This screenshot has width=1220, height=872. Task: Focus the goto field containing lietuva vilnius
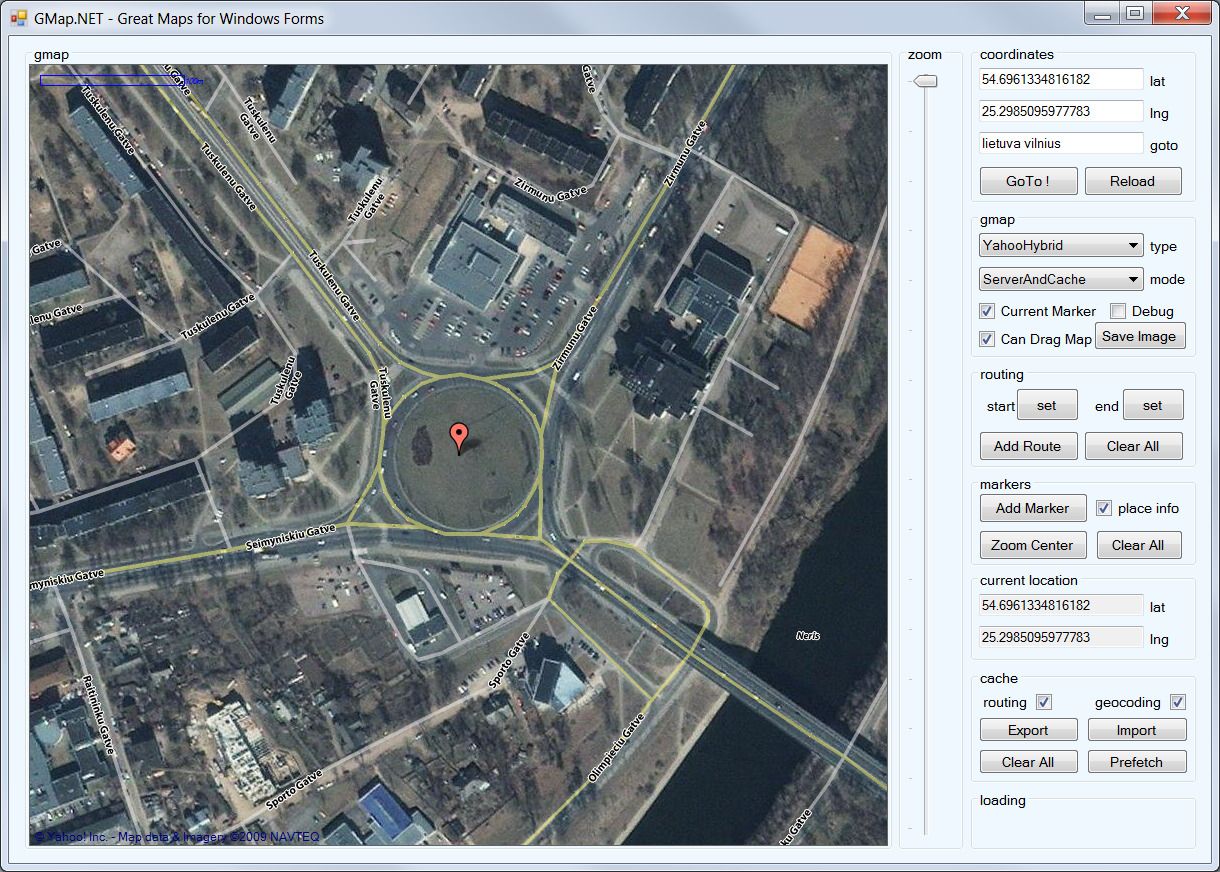[1061, 143]
